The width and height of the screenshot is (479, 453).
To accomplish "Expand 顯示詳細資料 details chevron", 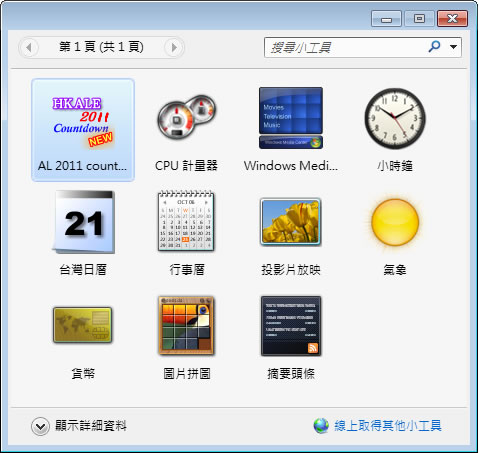I will pos(40,426).
